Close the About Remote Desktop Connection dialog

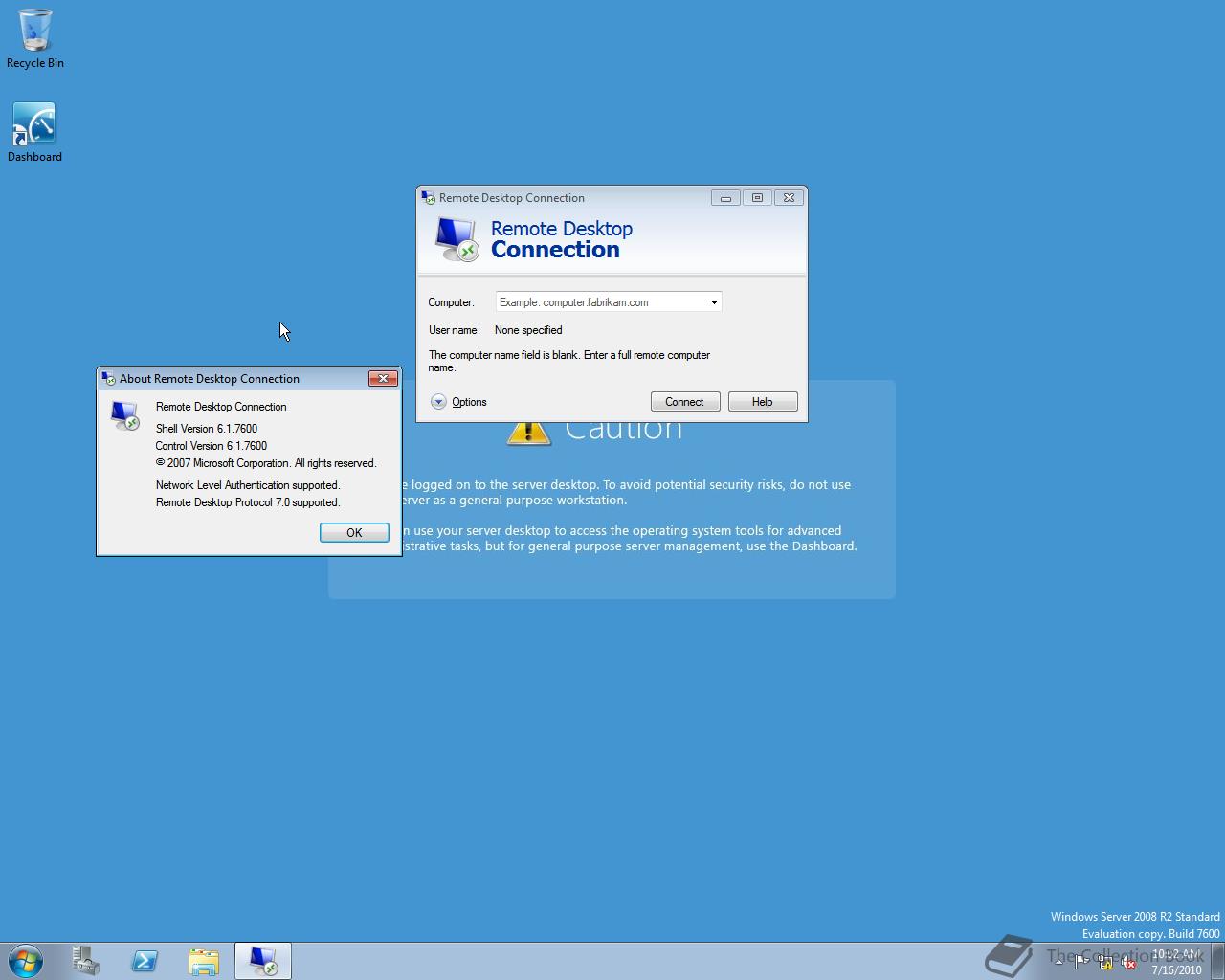[x=383, y=379]
